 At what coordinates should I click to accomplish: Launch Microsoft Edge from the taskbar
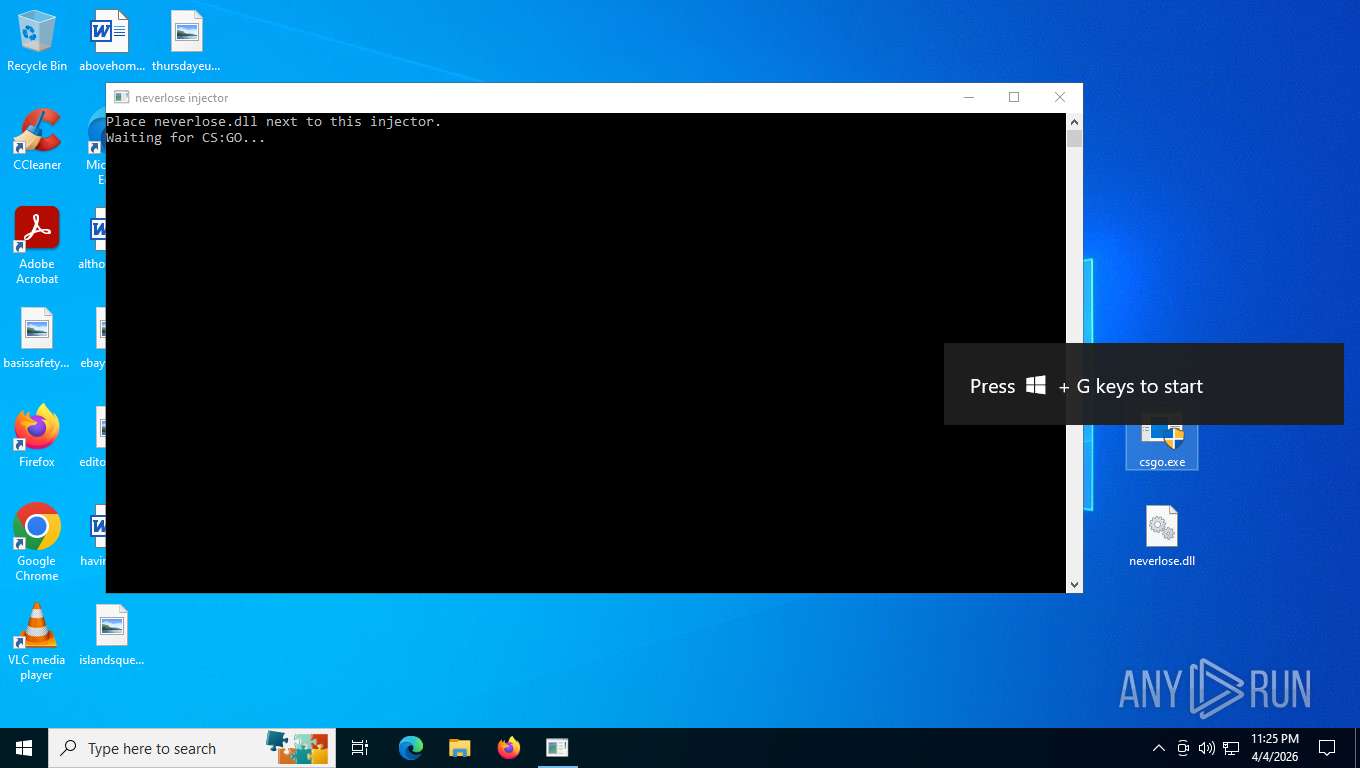411,748
